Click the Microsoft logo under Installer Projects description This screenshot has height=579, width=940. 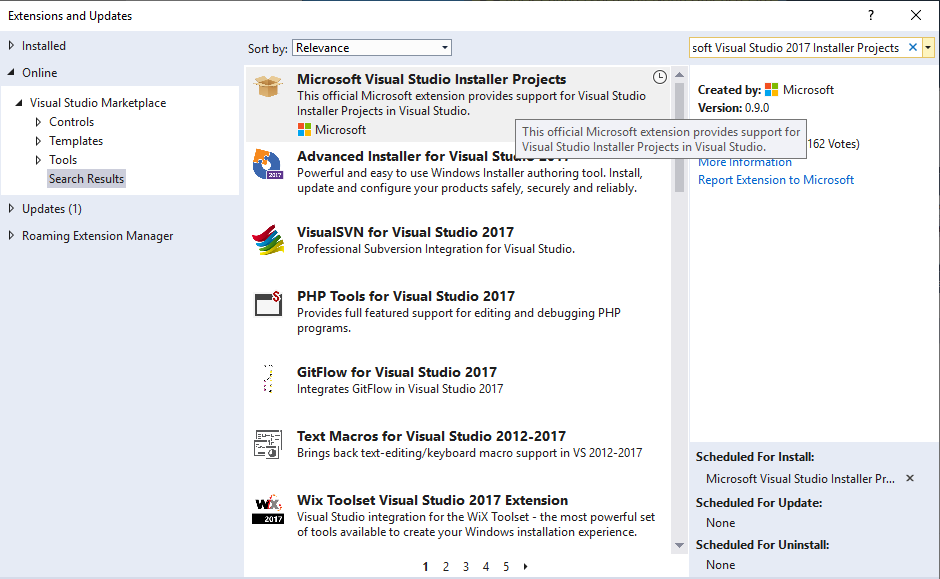click(304, 129)
